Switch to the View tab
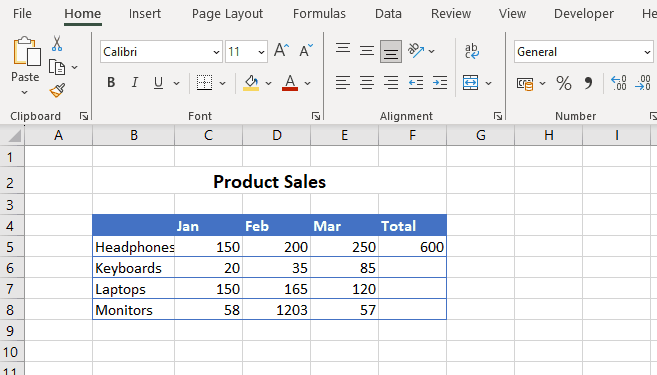 pos(512,14)
